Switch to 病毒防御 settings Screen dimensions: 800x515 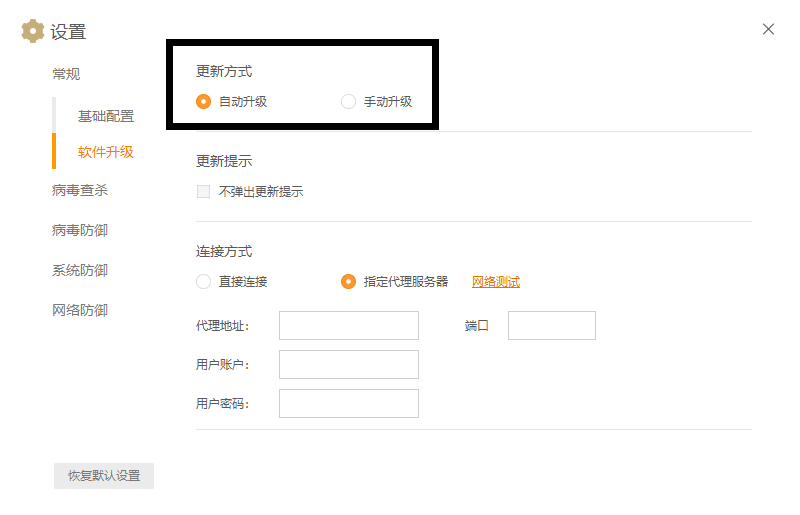point(80,230)
